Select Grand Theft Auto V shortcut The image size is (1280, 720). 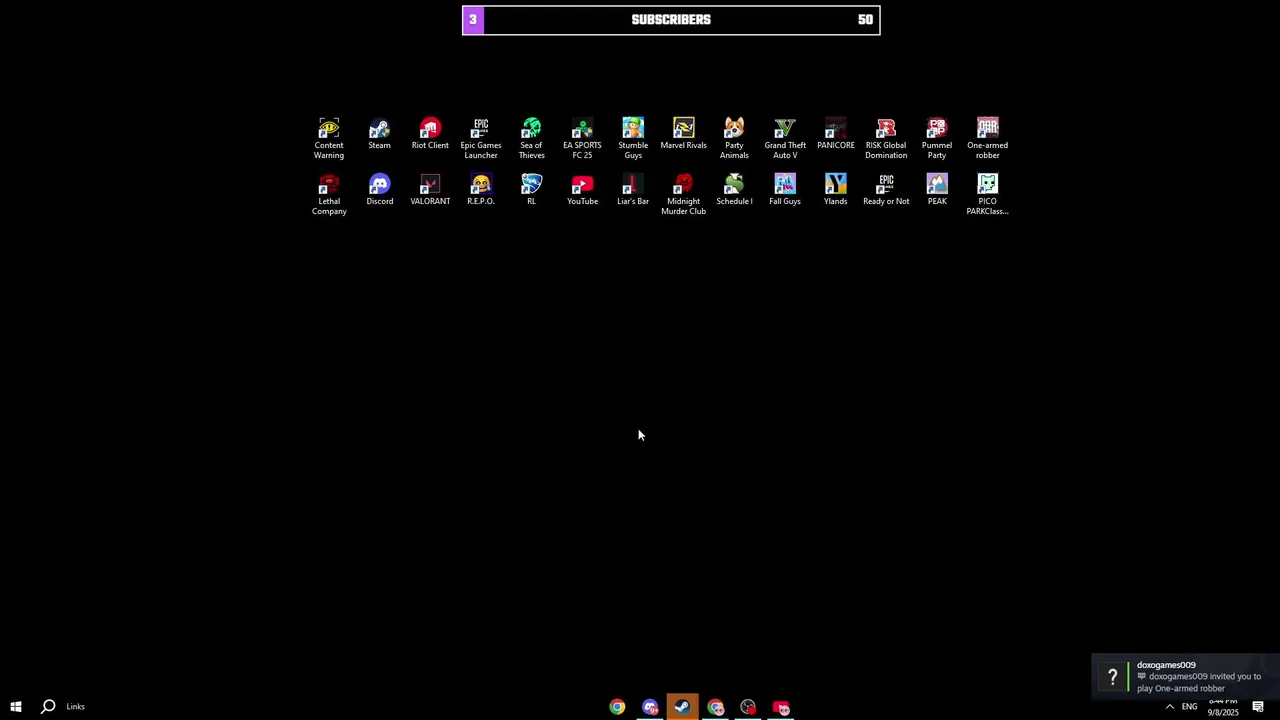pos(785,138)
